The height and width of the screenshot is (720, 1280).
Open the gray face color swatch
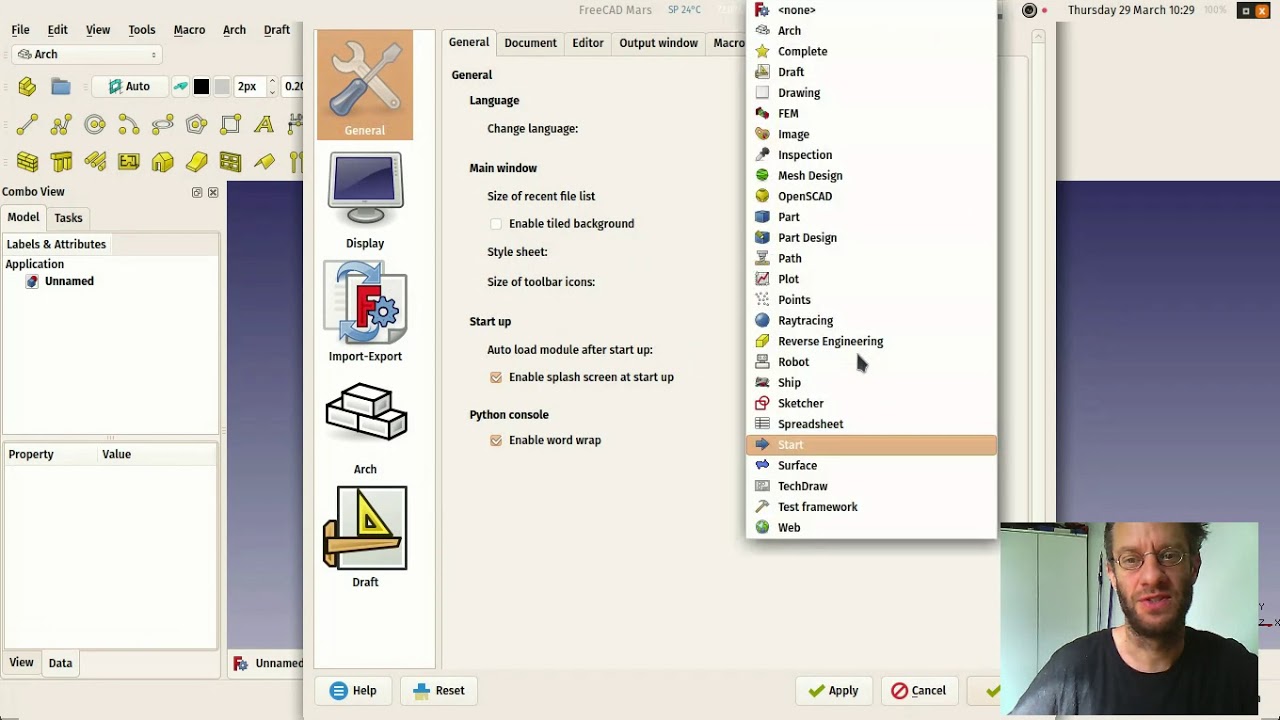click(222, 87)
